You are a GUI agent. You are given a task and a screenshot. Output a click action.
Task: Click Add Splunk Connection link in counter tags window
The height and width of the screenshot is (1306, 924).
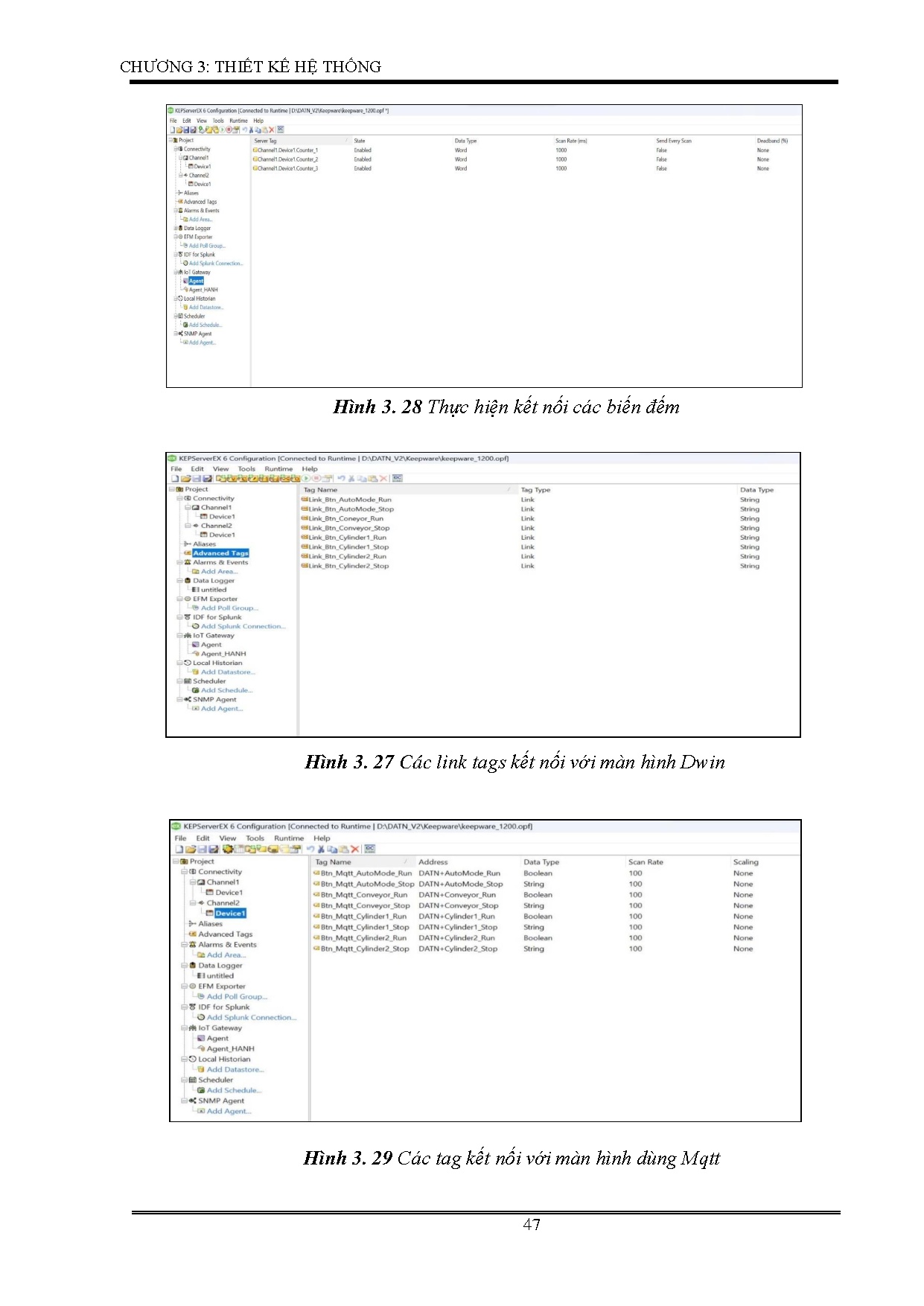click(x=215, y=264)
